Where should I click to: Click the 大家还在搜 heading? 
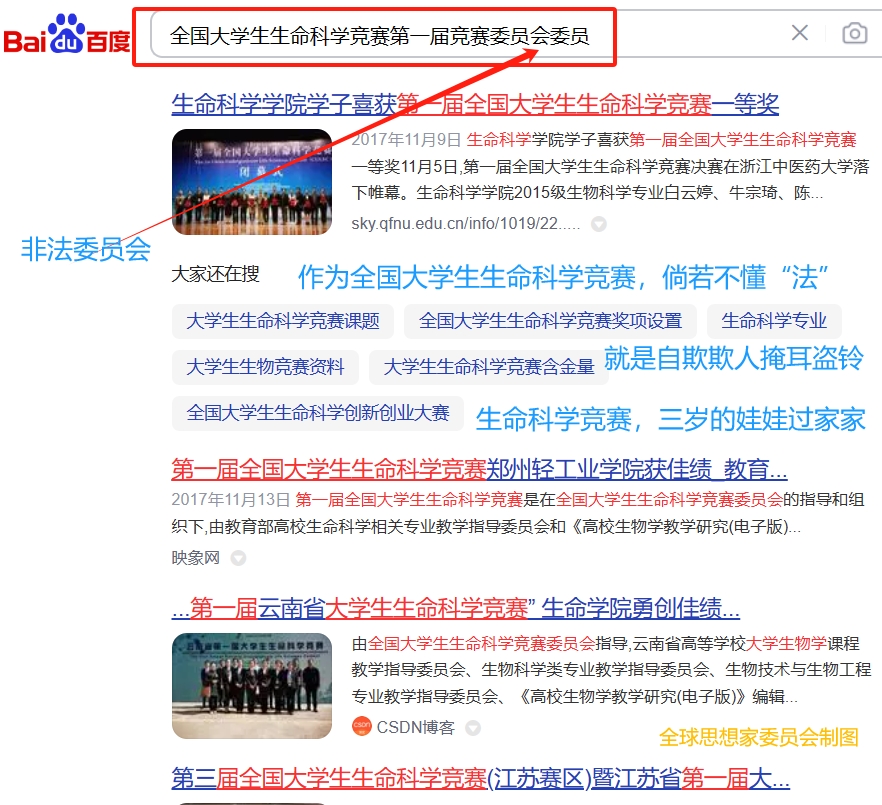pos(215,274)
